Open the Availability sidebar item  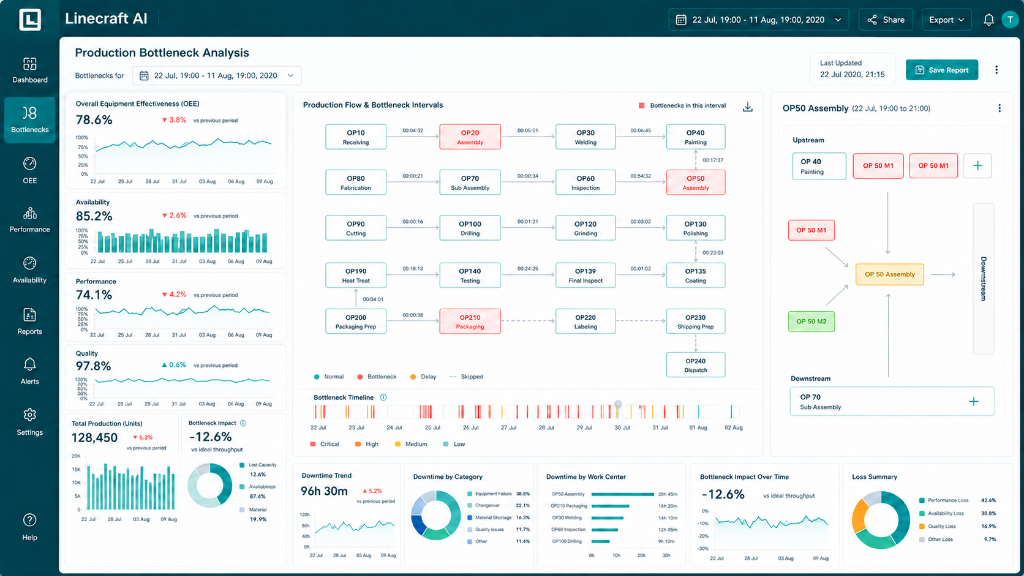(29, 270)
